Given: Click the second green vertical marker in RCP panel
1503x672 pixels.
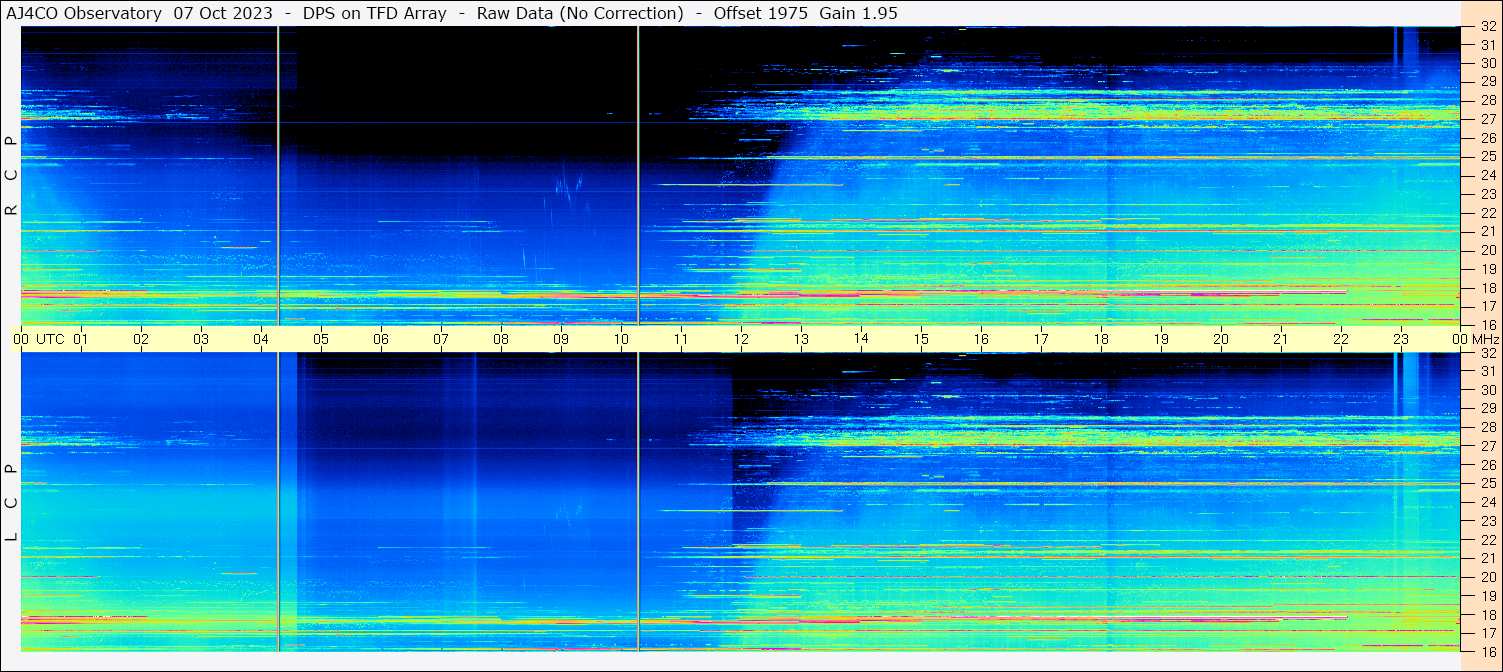Looking at the screenshot, I should 638,175.
